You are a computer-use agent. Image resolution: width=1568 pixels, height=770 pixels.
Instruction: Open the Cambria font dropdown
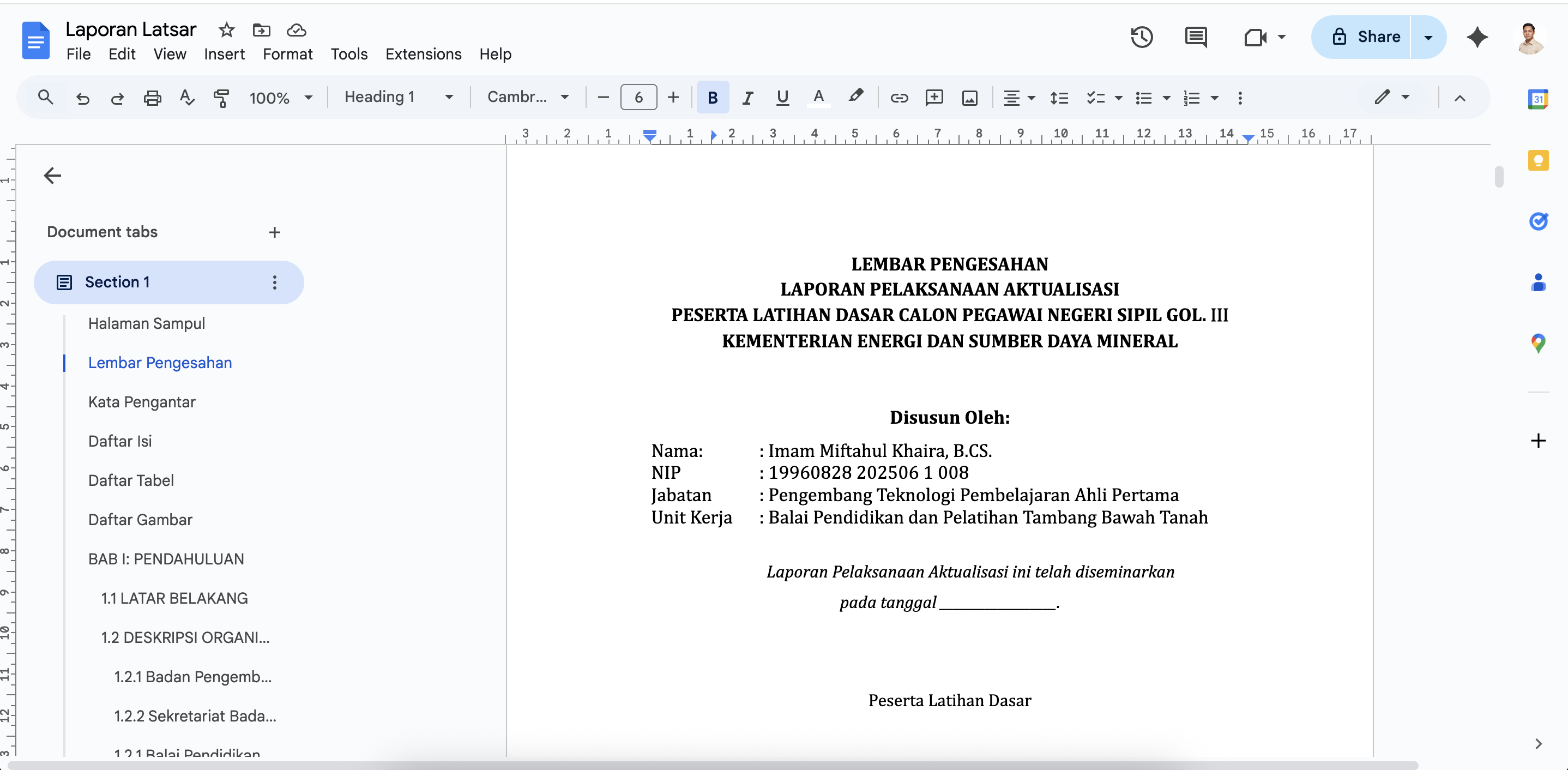click(x=528, y=98)
